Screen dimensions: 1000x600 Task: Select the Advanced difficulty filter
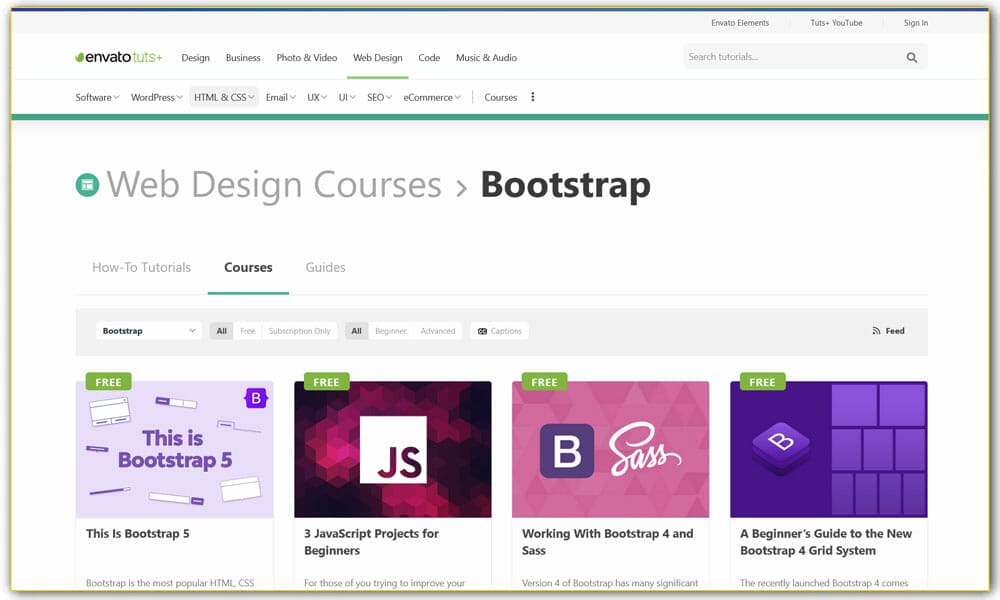click(x=438, y=330)
